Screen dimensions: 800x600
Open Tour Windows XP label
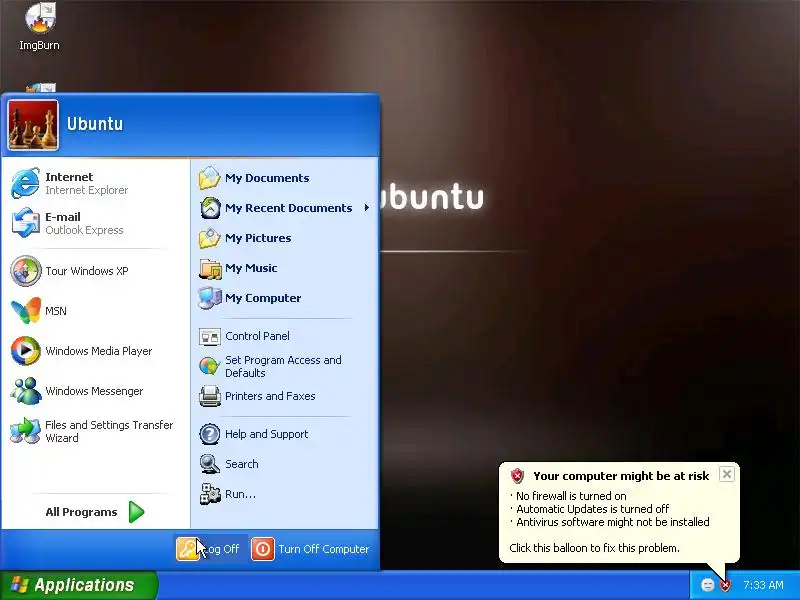[x=87, y=271]
